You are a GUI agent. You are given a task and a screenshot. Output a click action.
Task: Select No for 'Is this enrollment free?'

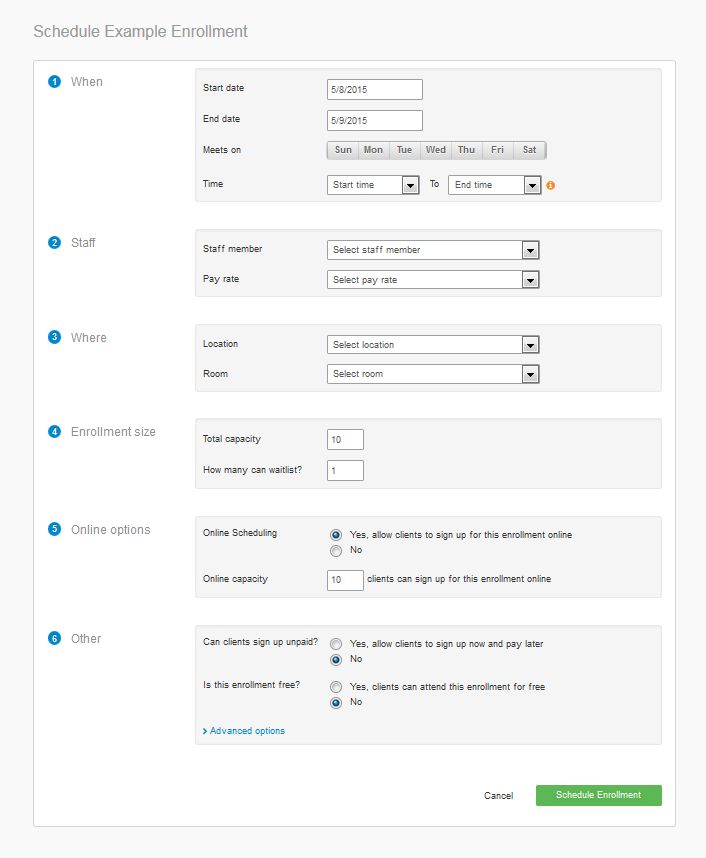pos(335,702)
